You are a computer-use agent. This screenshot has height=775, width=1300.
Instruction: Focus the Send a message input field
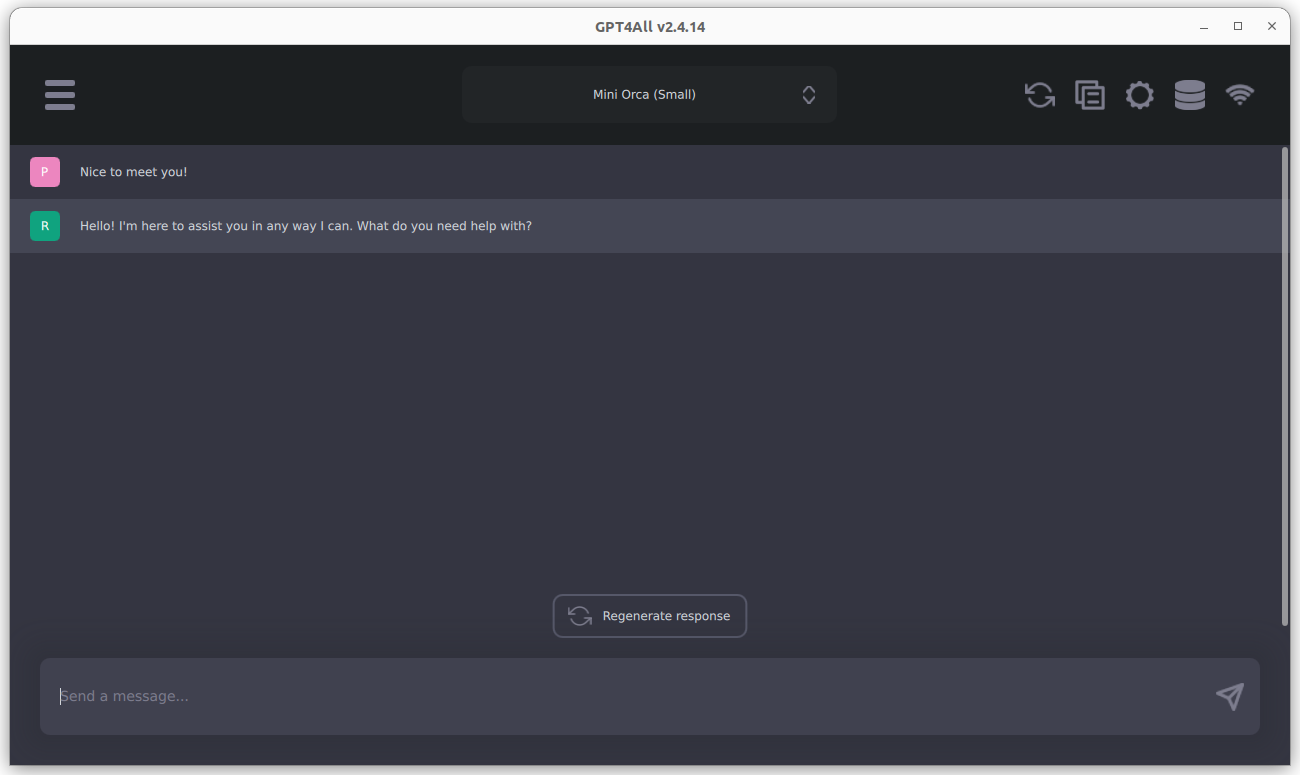(x=620, y=696)
